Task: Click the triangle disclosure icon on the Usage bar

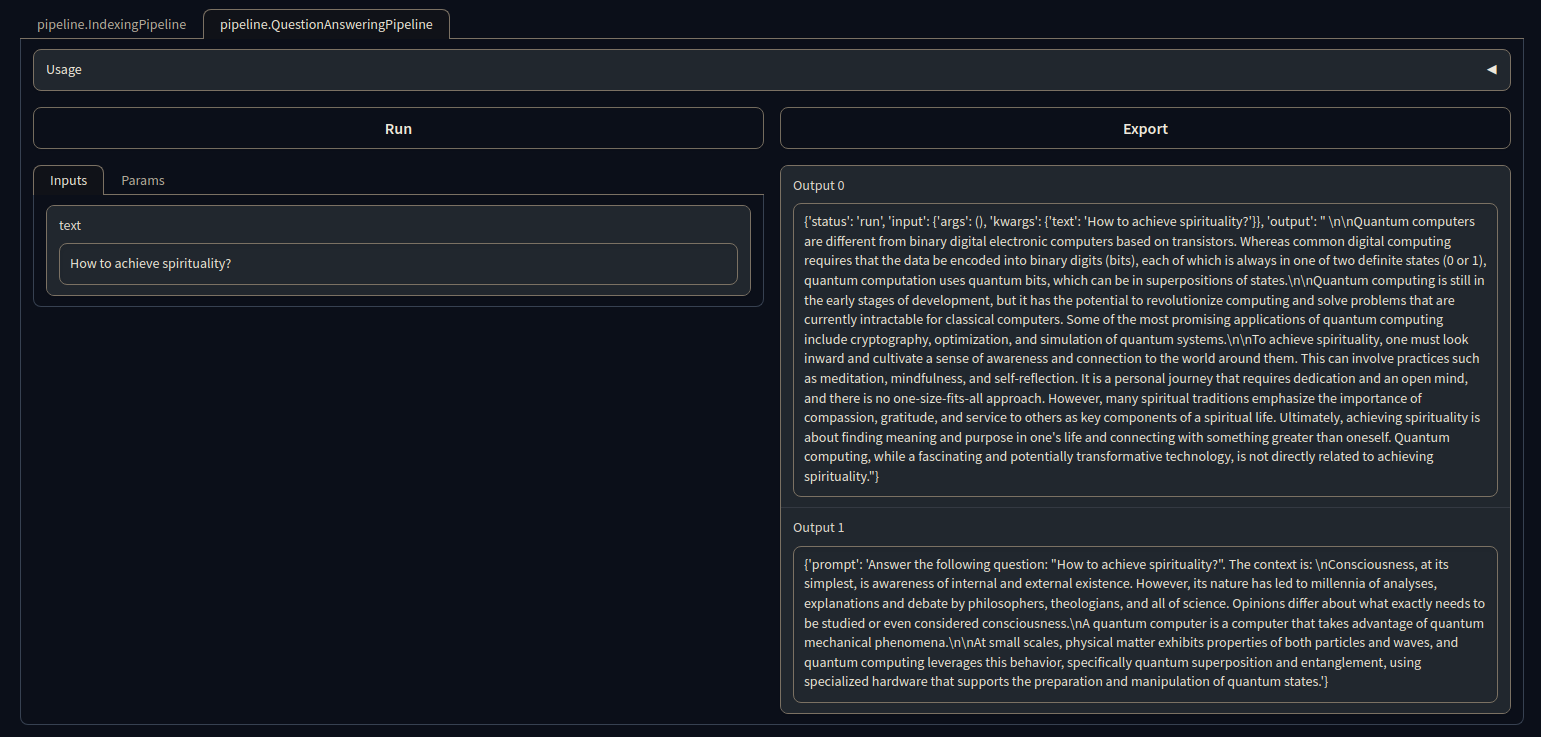Action: (x=1491, y=70)
